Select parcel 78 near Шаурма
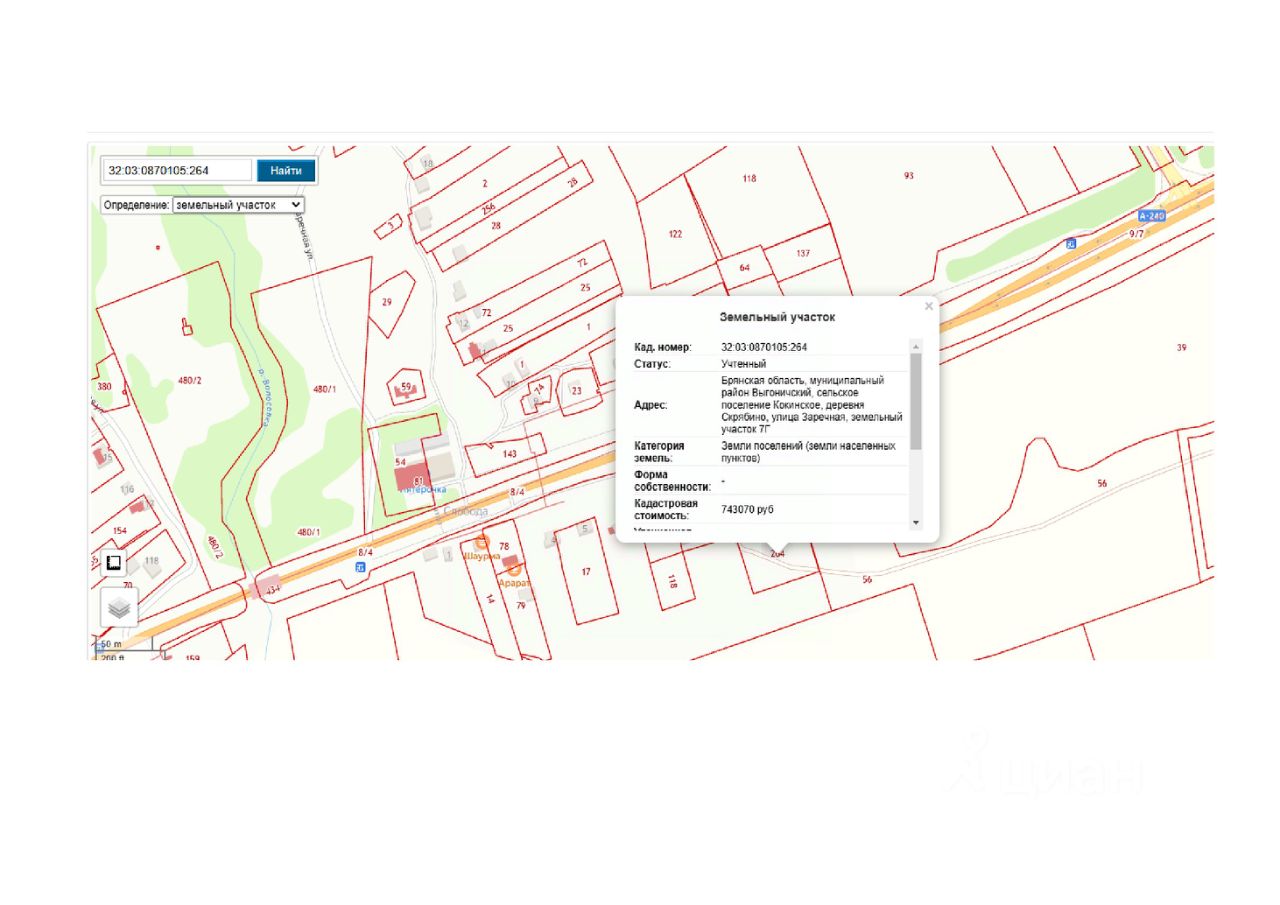The height and width of the screenshot is (905, 1280). pyautogui.click(x=505, y=546)
